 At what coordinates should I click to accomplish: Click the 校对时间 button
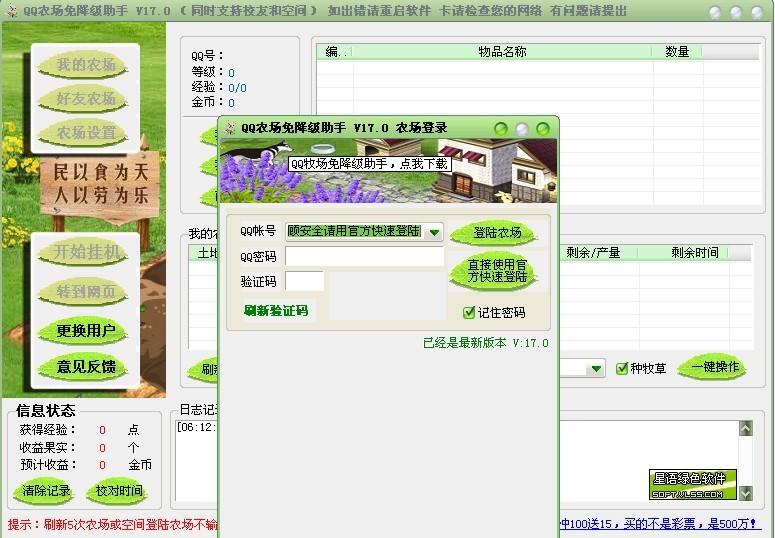[x=117, y=491]
